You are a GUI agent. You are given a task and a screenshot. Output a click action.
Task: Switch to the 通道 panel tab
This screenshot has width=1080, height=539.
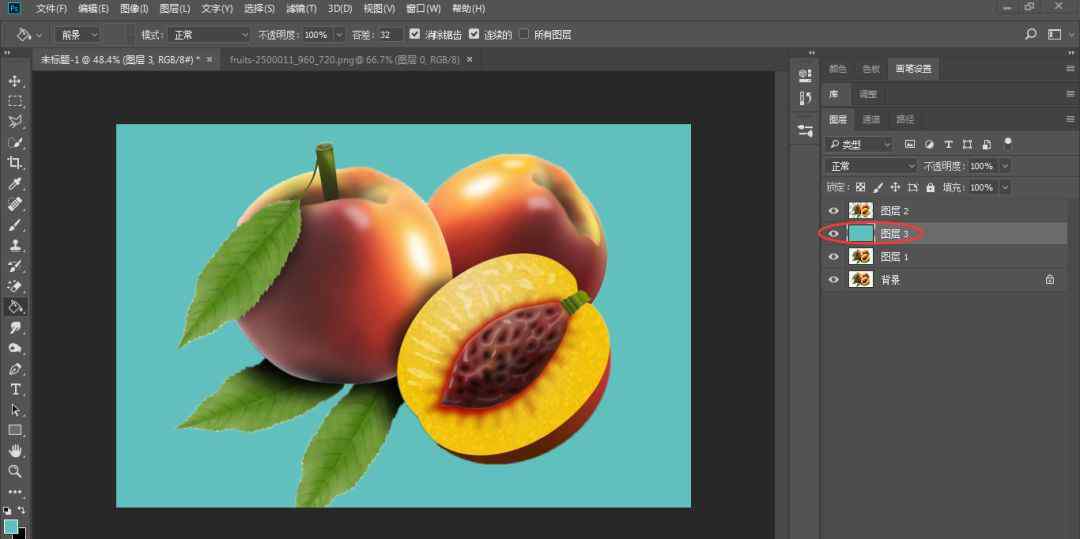(x=871, y=119)
